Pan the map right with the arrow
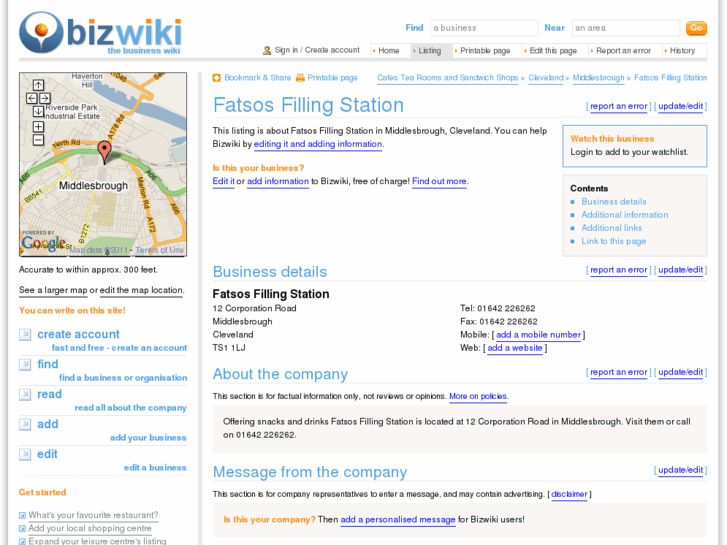 click(45, 98)
